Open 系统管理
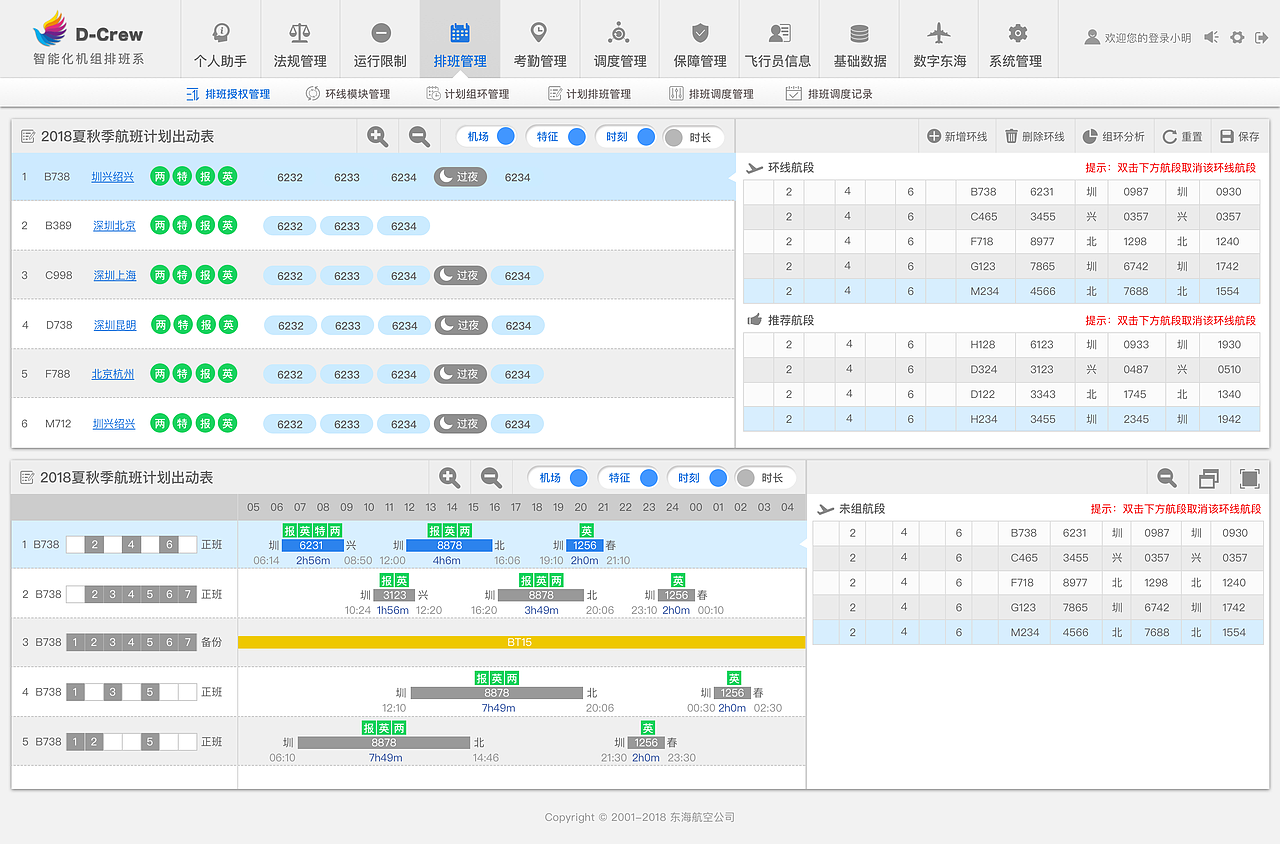The height and width of the screenshot is (844, 1280). coord(1016,39)
